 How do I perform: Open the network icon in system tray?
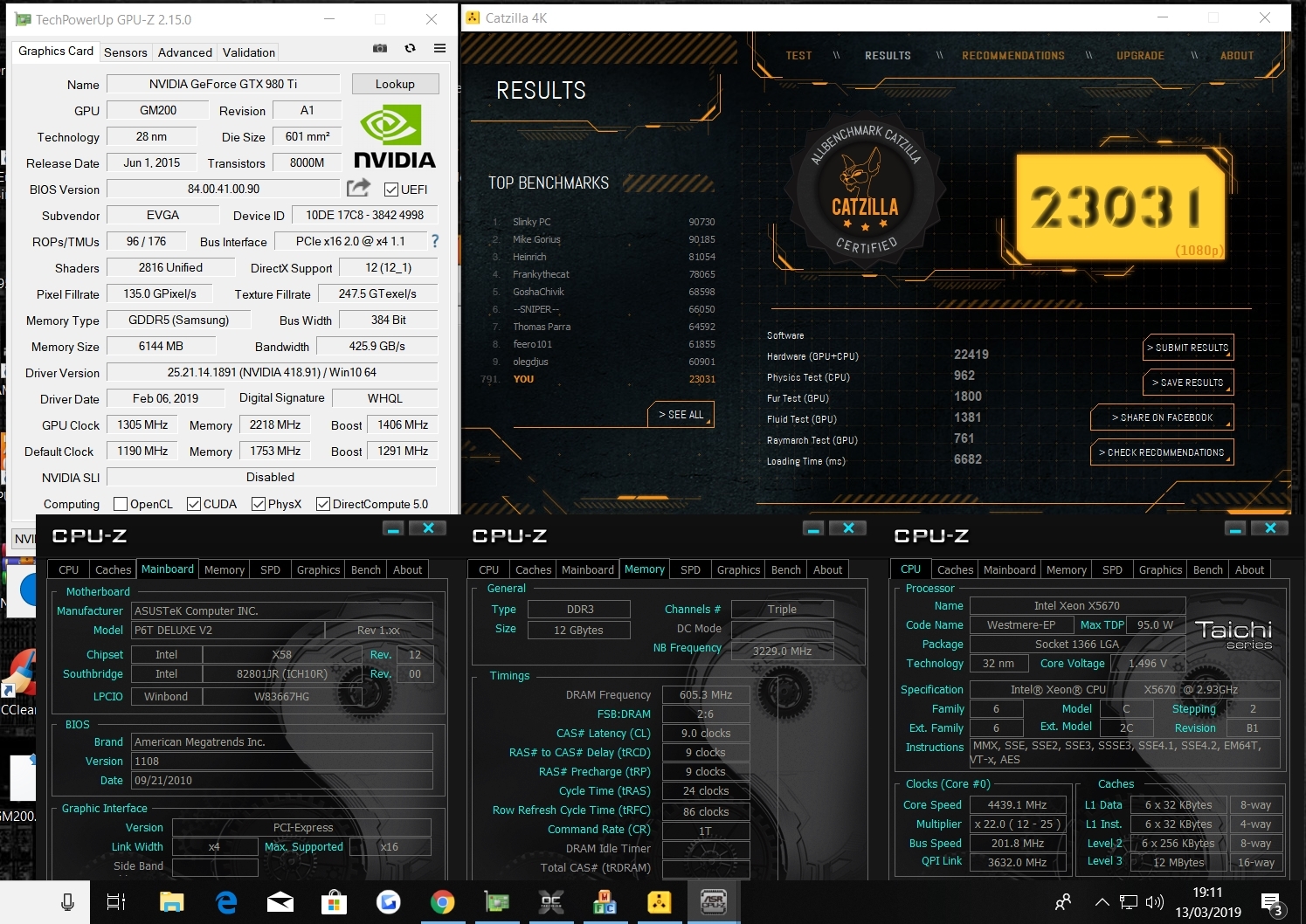pyautogui.click(x=1129, y=902)
